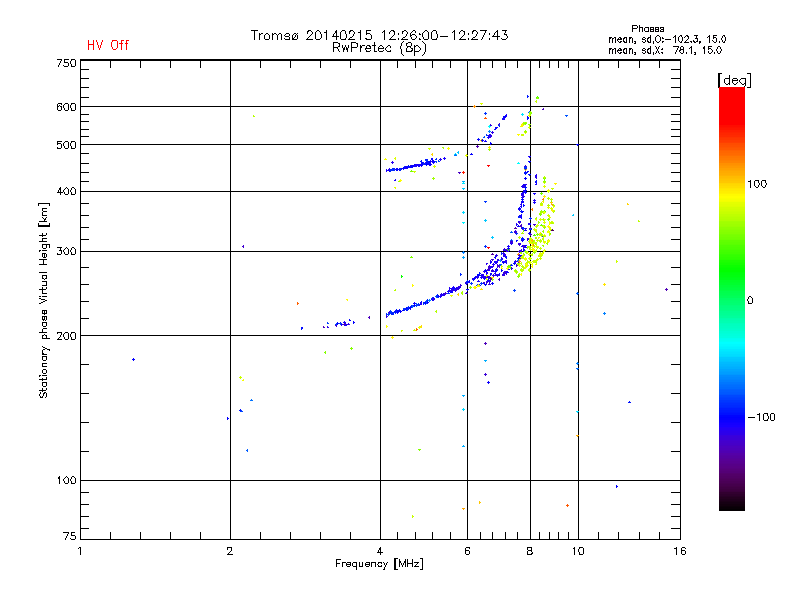
Task: Click the Frequency [MHz] axis title
Action: click(379, 564)
